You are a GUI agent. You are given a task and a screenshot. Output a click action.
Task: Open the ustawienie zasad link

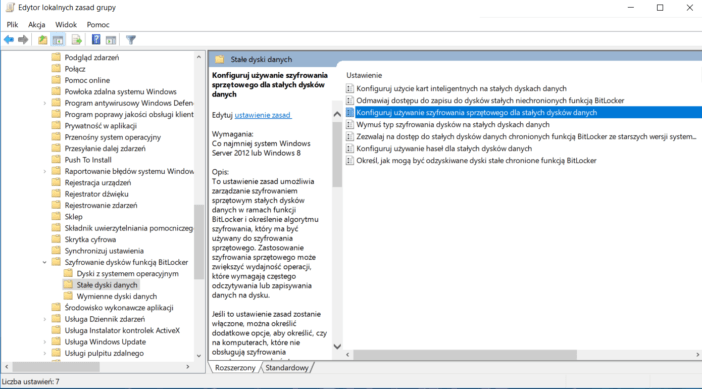point(263,115)
